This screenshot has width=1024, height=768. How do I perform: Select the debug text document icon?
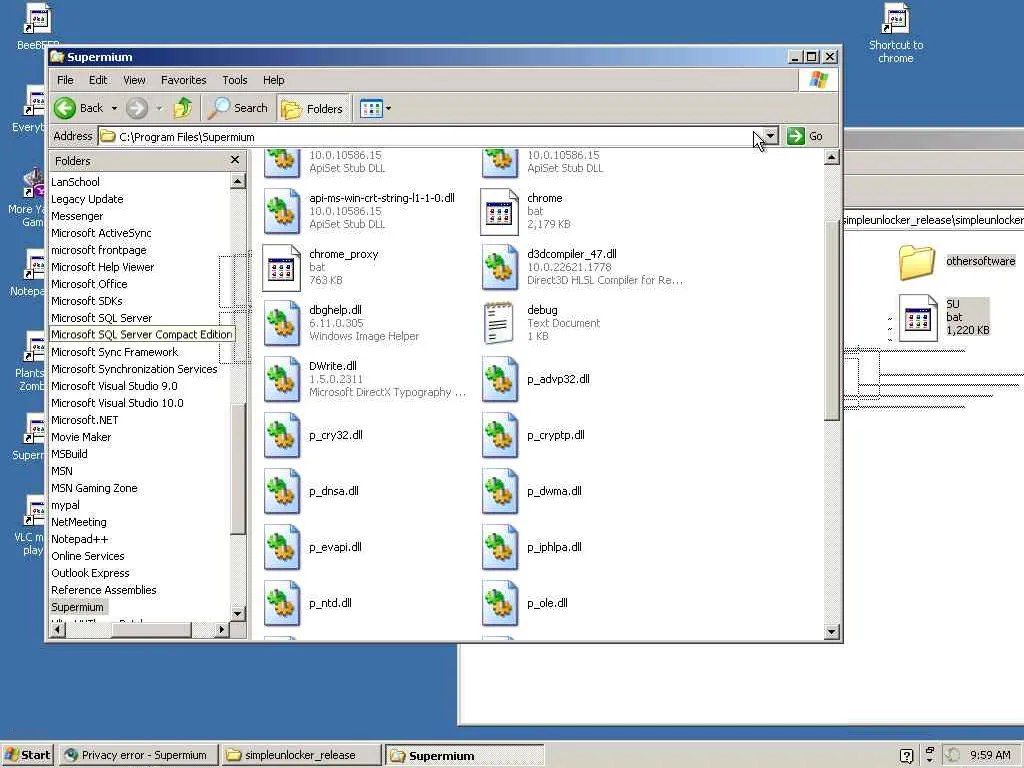[x=500, y=324]
